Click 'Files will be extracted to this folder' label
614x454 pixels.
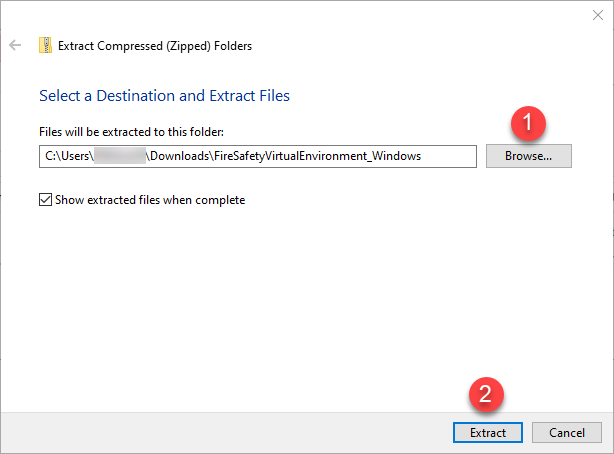coord(132,132)
